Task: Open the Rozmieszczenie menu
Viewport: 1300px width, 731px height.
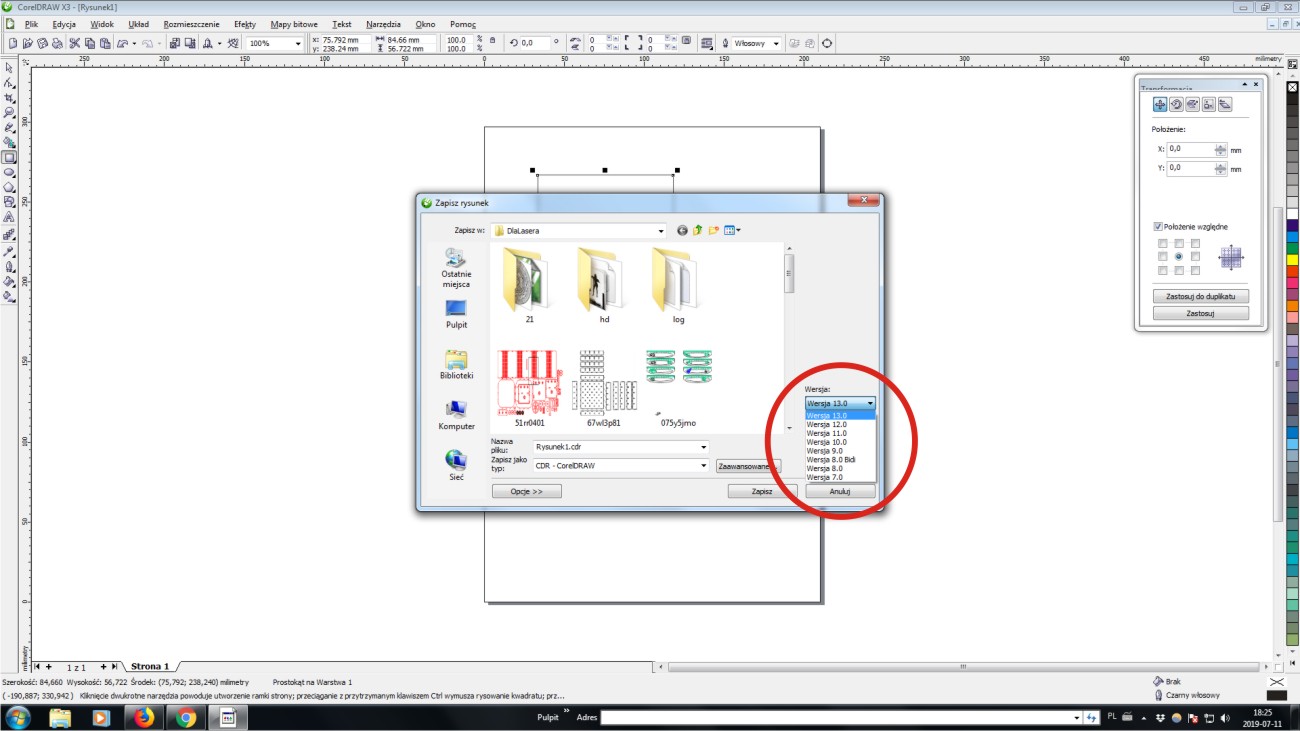Action: (x=193, y=23)
